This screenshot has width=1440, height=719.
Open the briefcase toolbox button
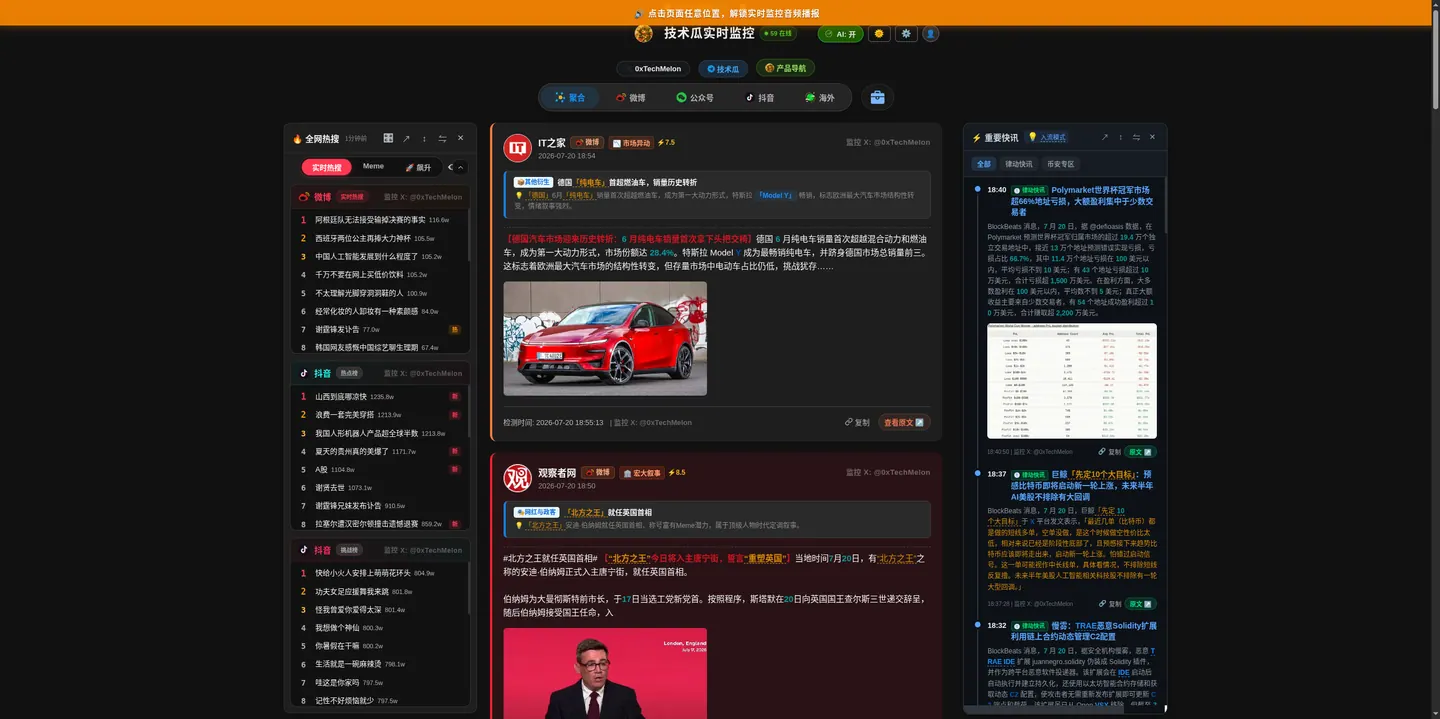(x=877, y=98)
